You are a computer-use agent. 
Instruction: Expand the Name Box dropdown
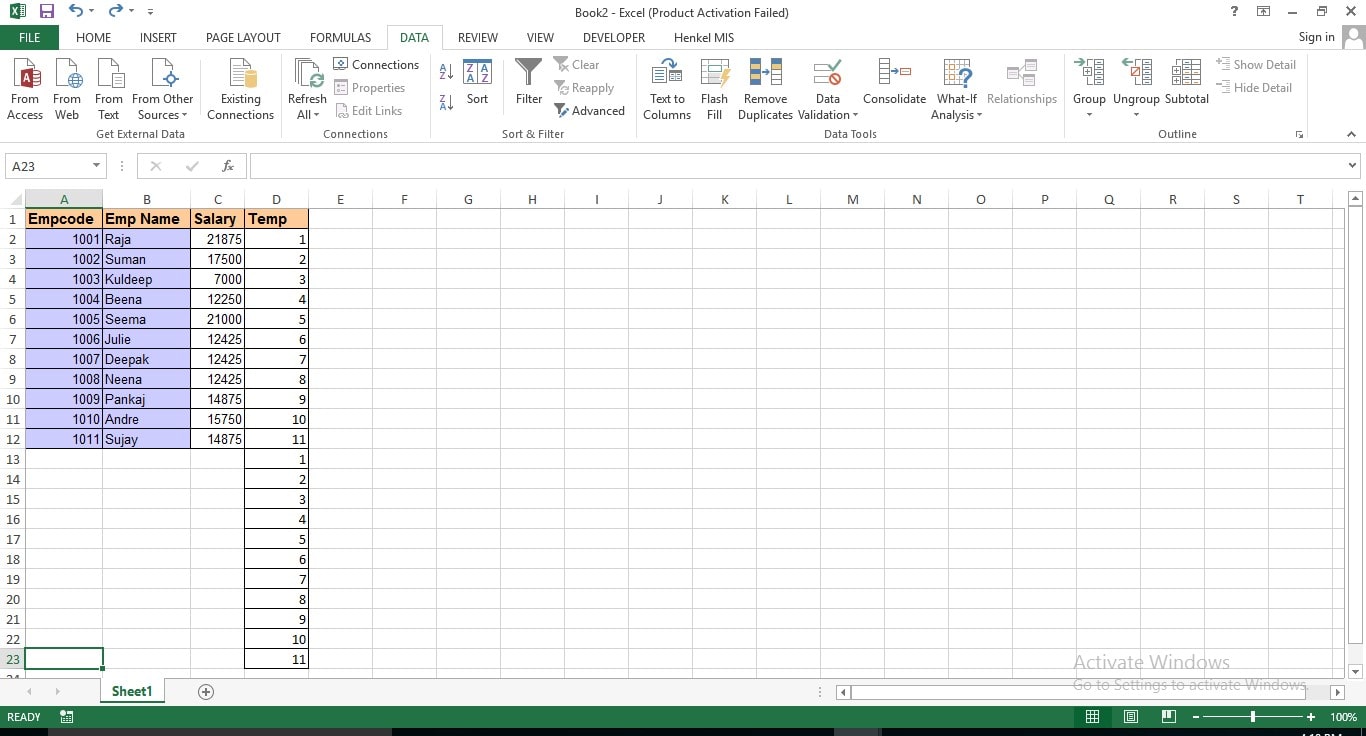tap(96, 166)
